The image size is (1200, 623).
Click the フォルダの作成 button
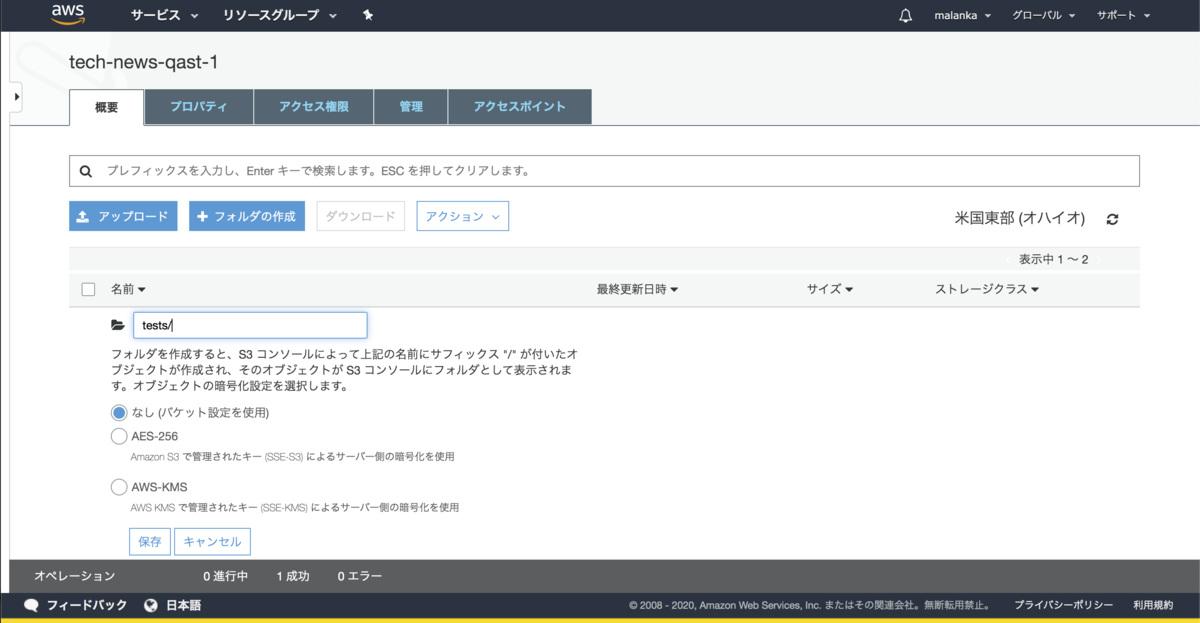[x=246, y=216]
